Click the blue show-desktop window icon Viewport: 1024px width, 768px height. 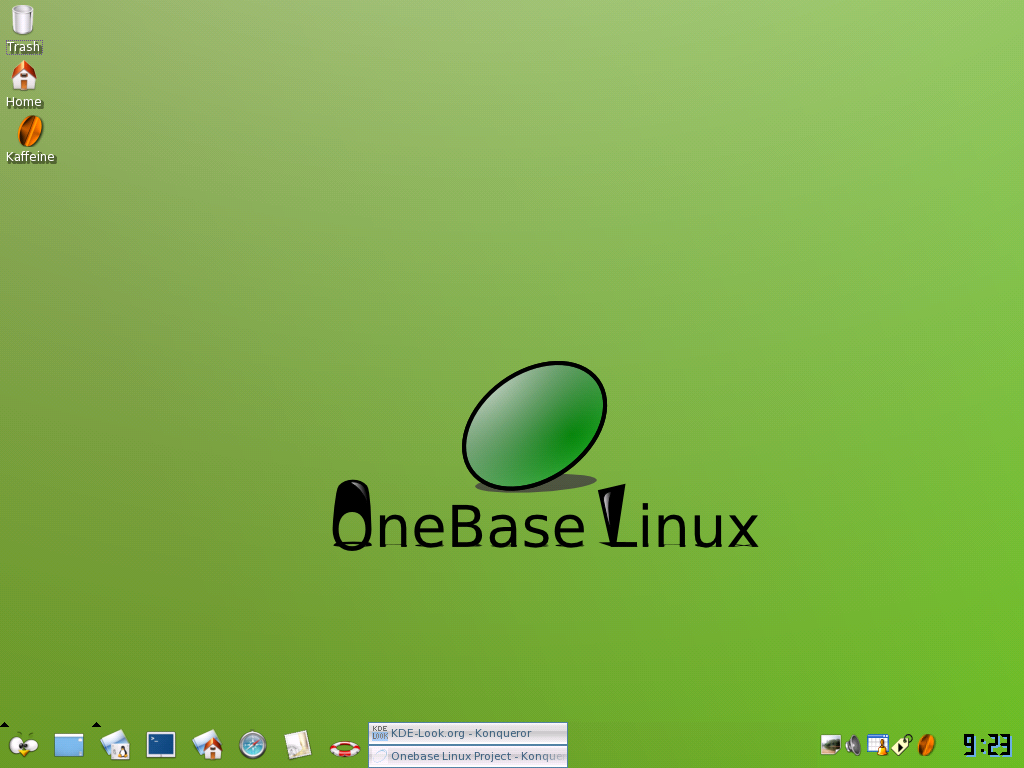pos(69,745)
